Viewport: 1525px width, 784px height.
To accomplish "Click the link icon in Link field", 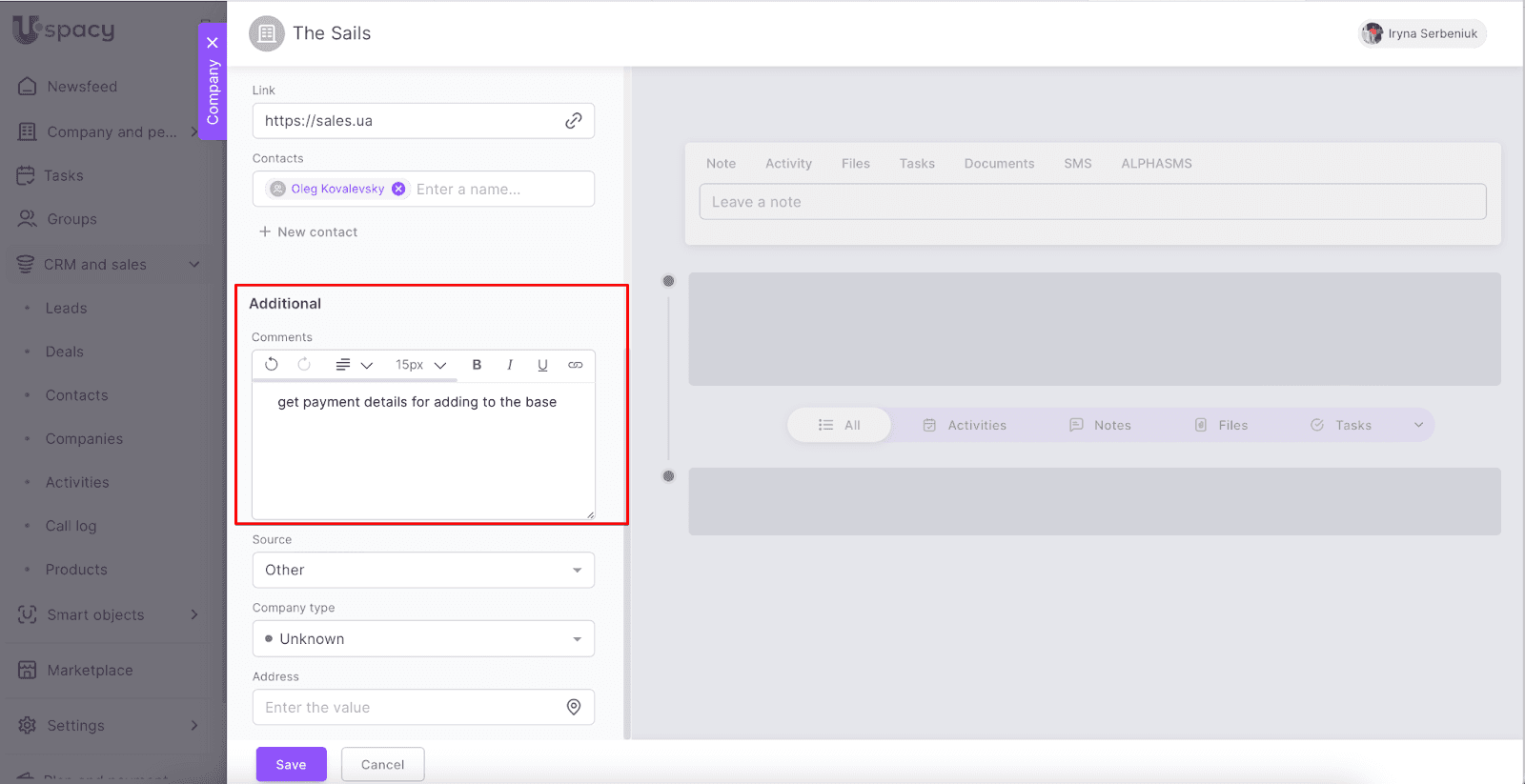I will tap(573, 121).
